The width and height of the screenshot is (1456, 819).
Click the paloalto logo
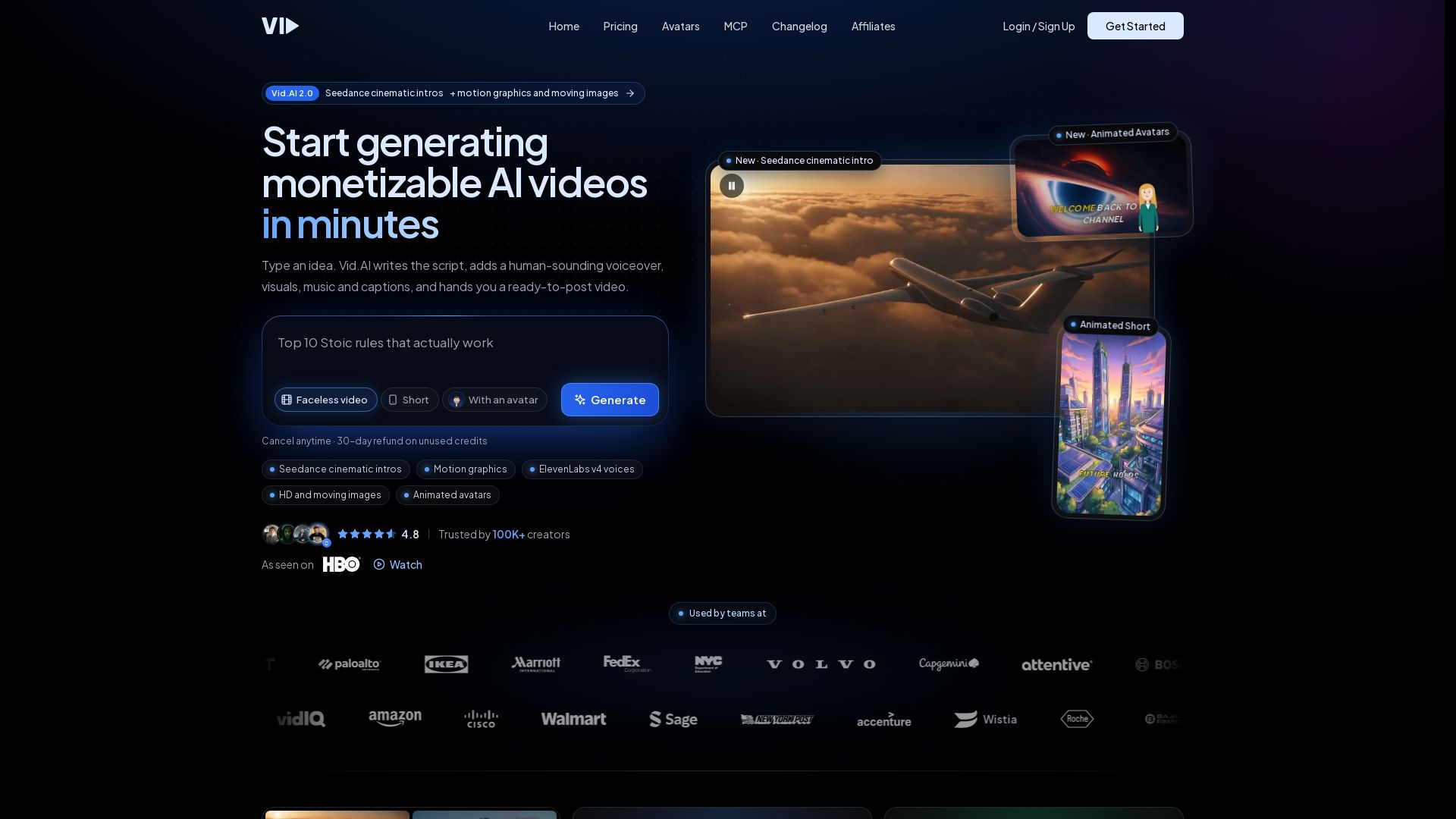click(x=350, y=664)
